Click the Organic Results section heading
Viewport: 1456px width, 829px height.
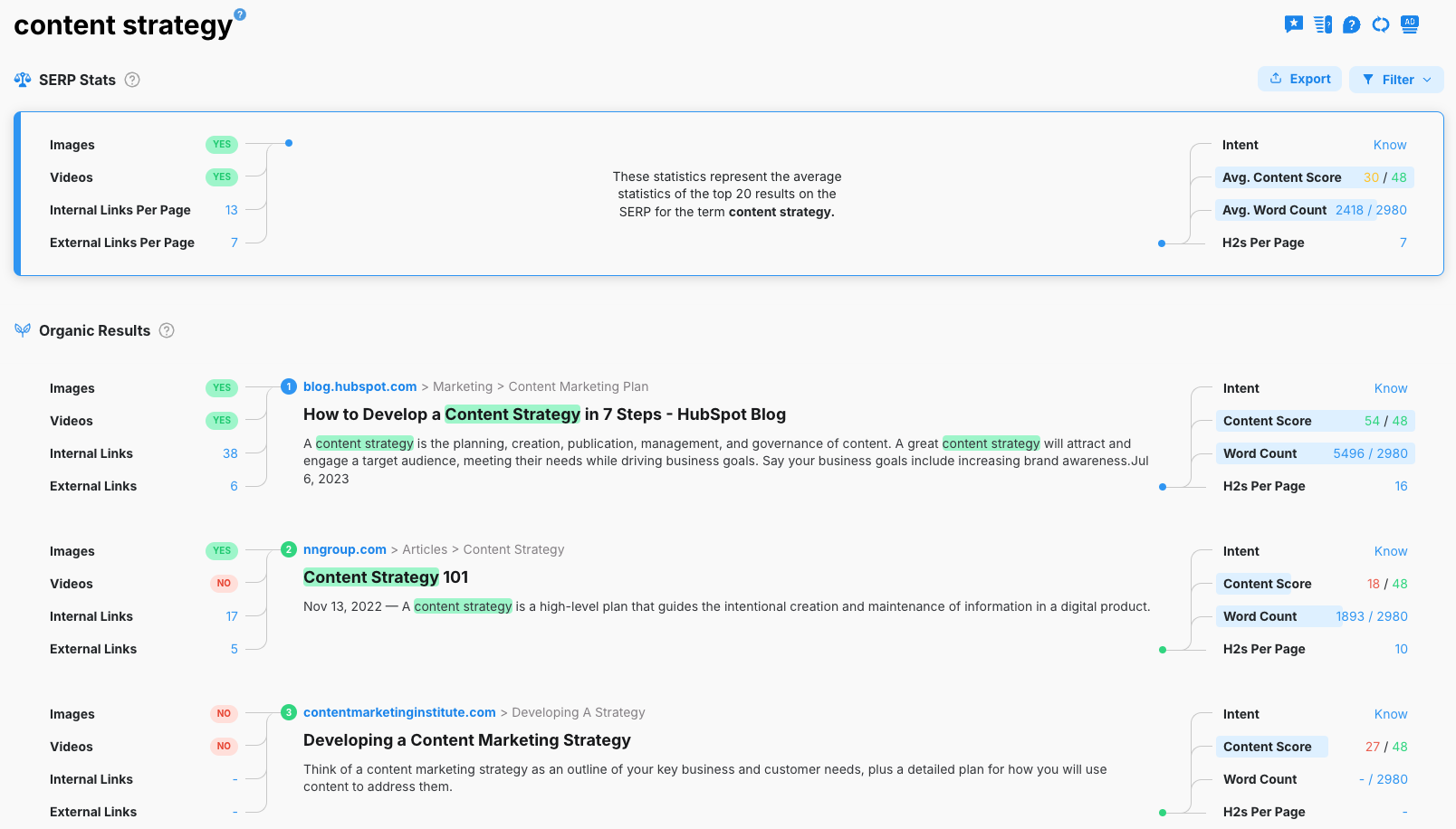click(x=94, y=330)
